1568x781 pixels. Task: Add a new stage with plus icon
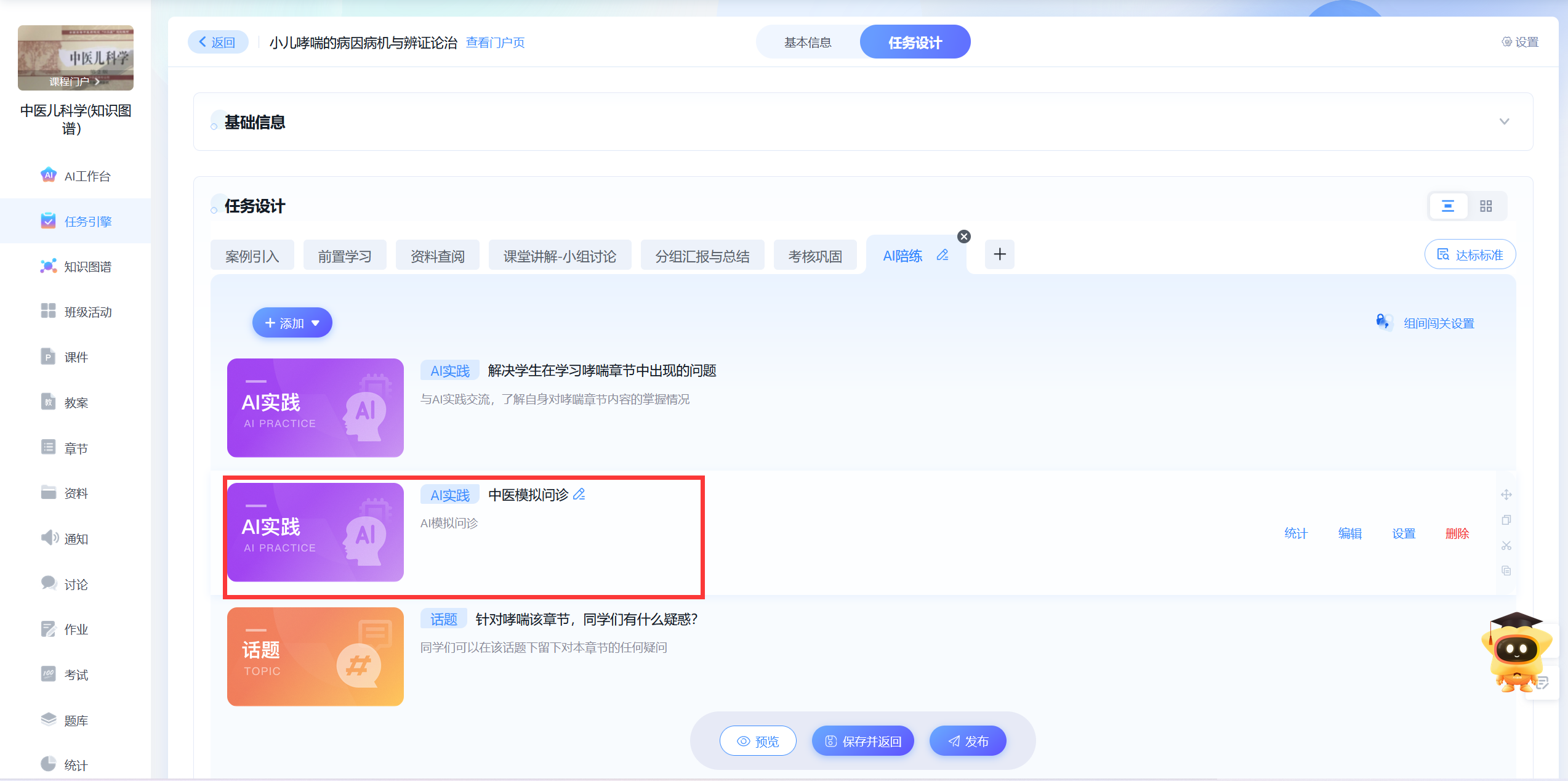(999, 254)
